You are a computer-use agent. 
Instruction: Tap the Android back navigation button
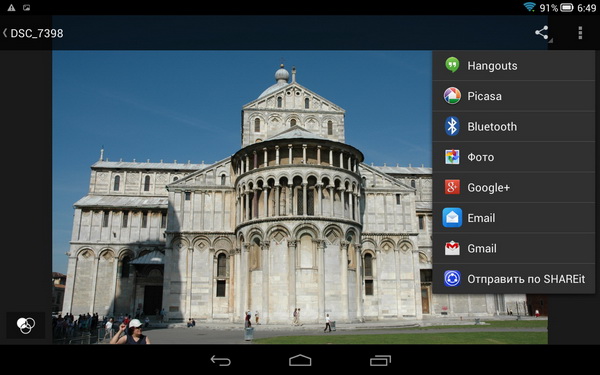tap(221, 360)
